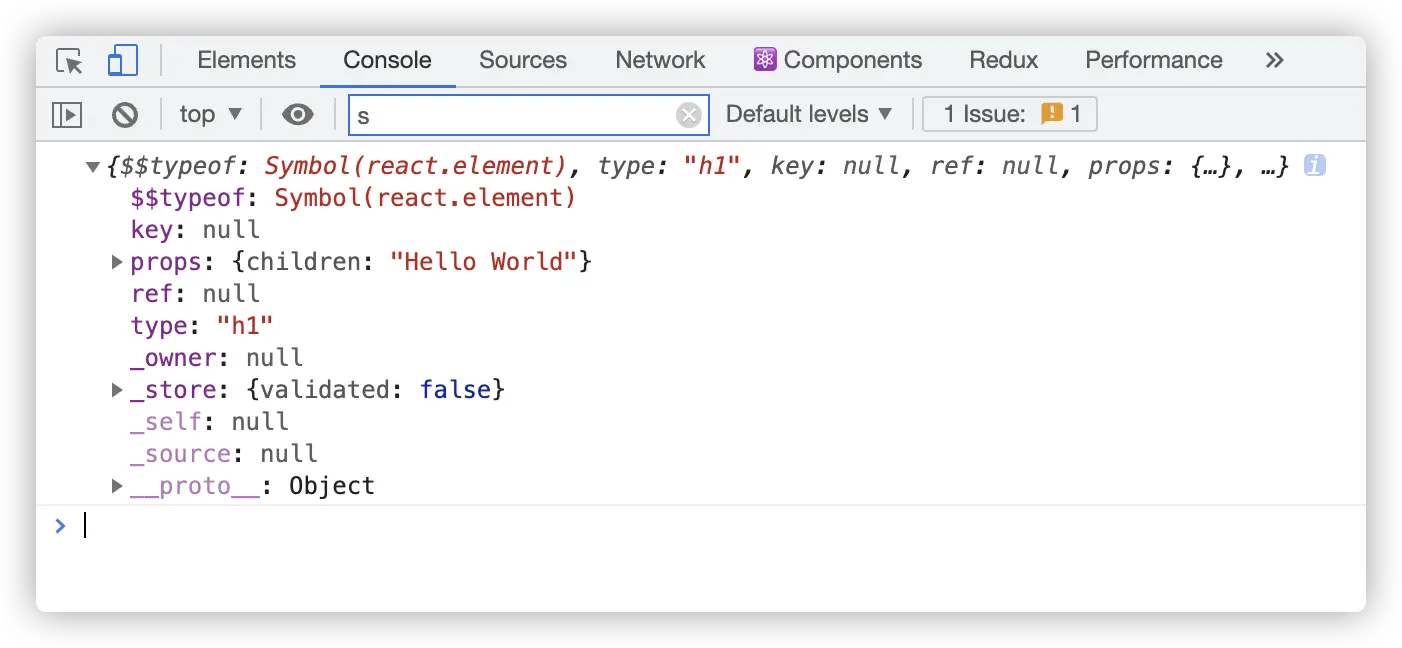Collapse the logged react element object
Image resolution: width=1402 pixels, height=648 pixels.
(94, 167)
